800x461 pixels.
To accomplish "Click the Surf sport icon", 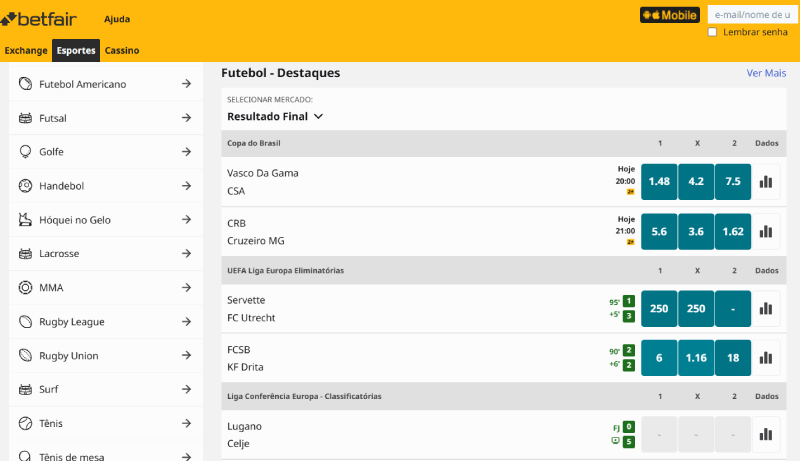I will 25,389.
